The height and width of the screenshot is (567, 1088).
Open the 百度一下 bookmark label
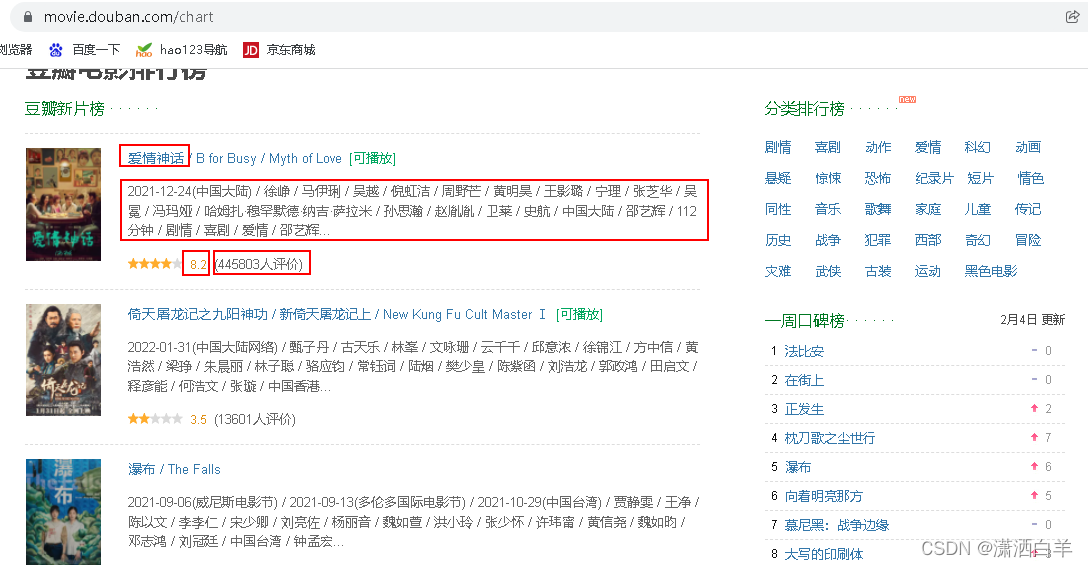pos(96,50)
